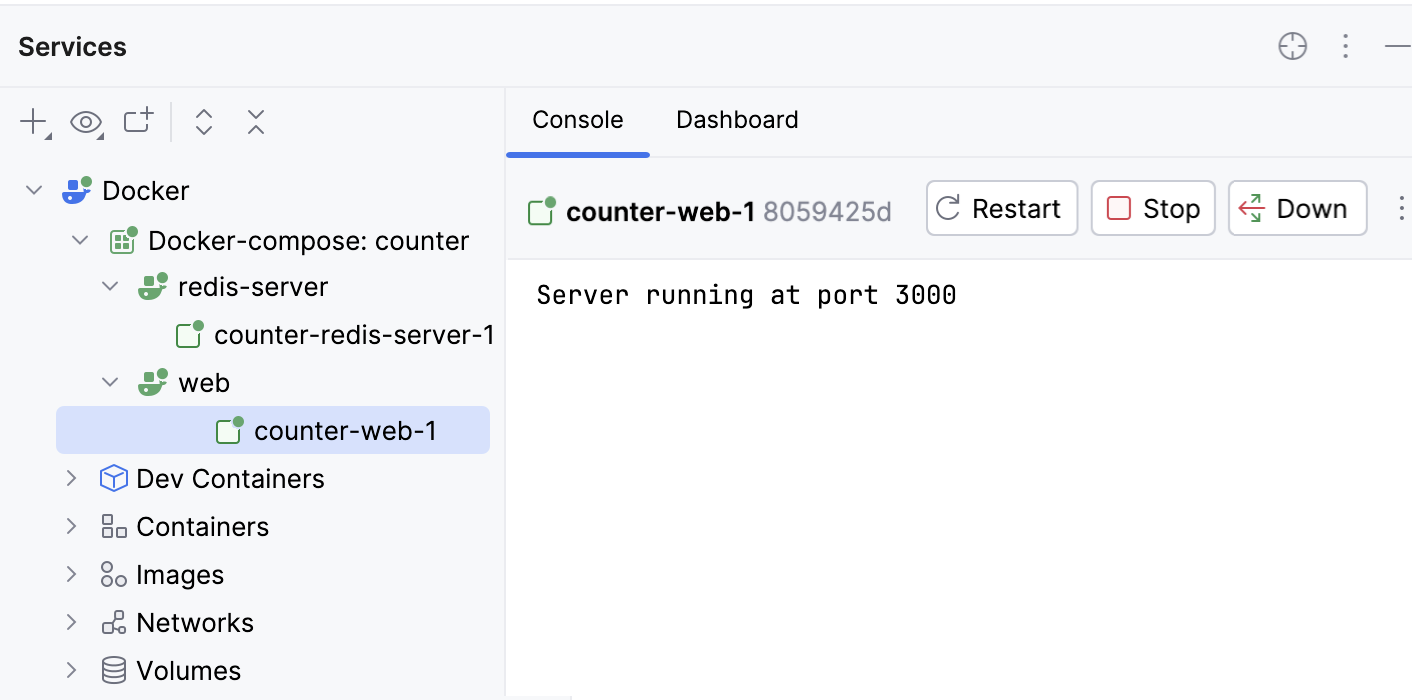
Task: Click the Dev Containers cube icon
Action: [114, 478]
